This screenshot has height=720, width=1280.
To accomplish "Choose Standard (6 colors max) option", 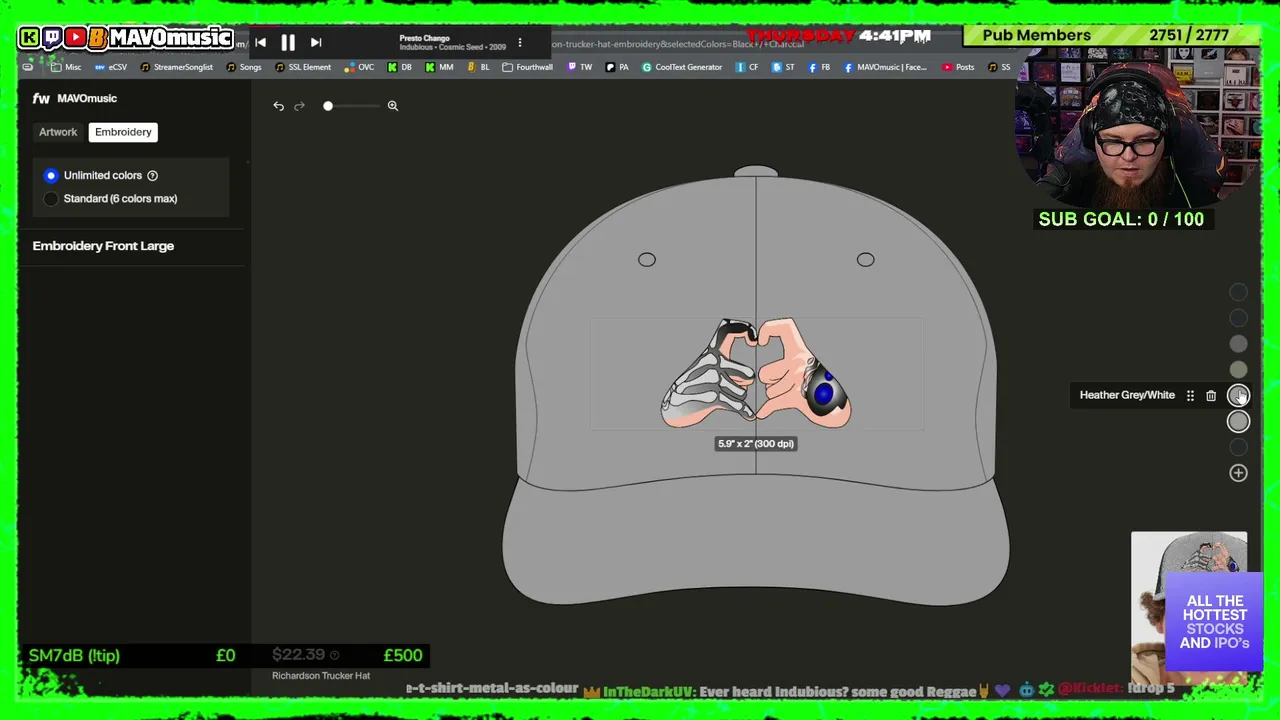I will [51, 199].
